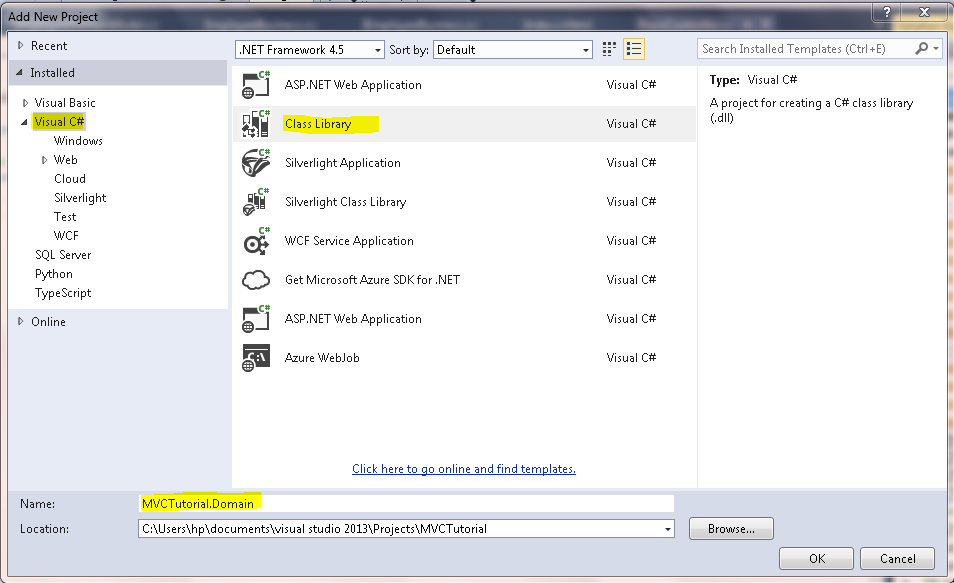Select the Installed section label

(52, 73)
